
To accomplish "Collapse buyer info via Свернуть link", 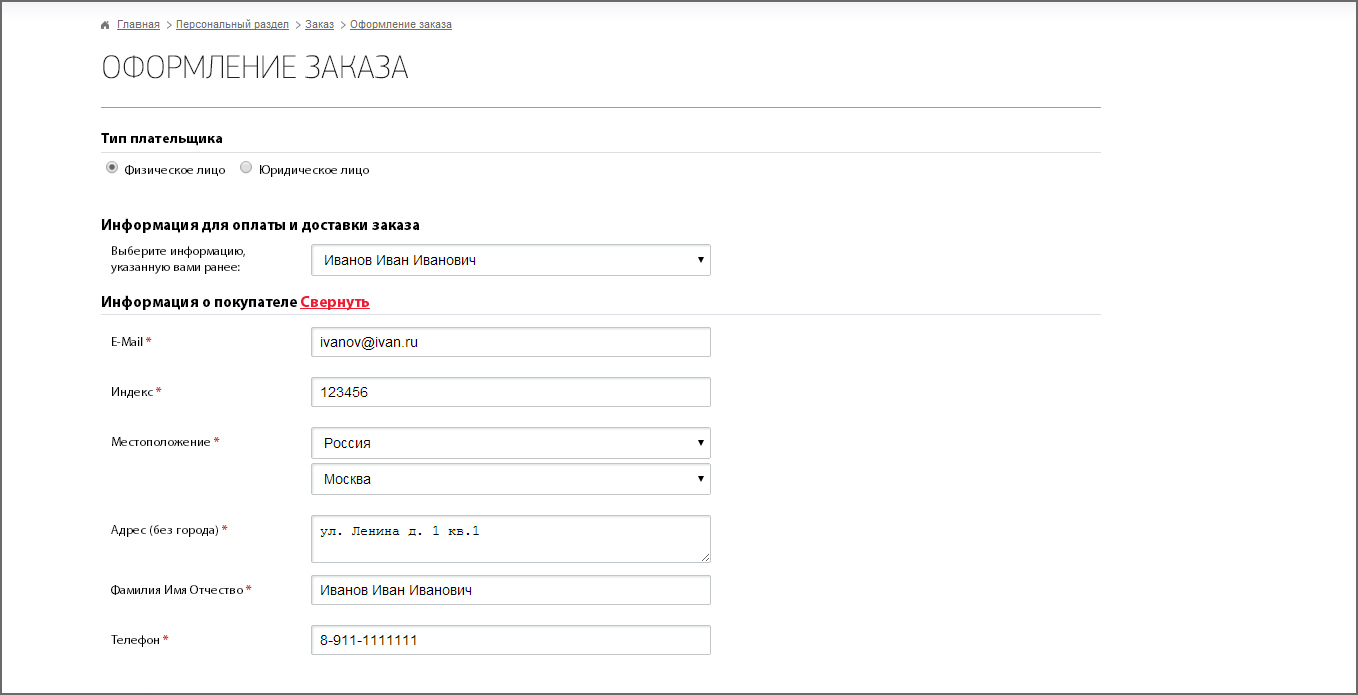I will [335, 302].
